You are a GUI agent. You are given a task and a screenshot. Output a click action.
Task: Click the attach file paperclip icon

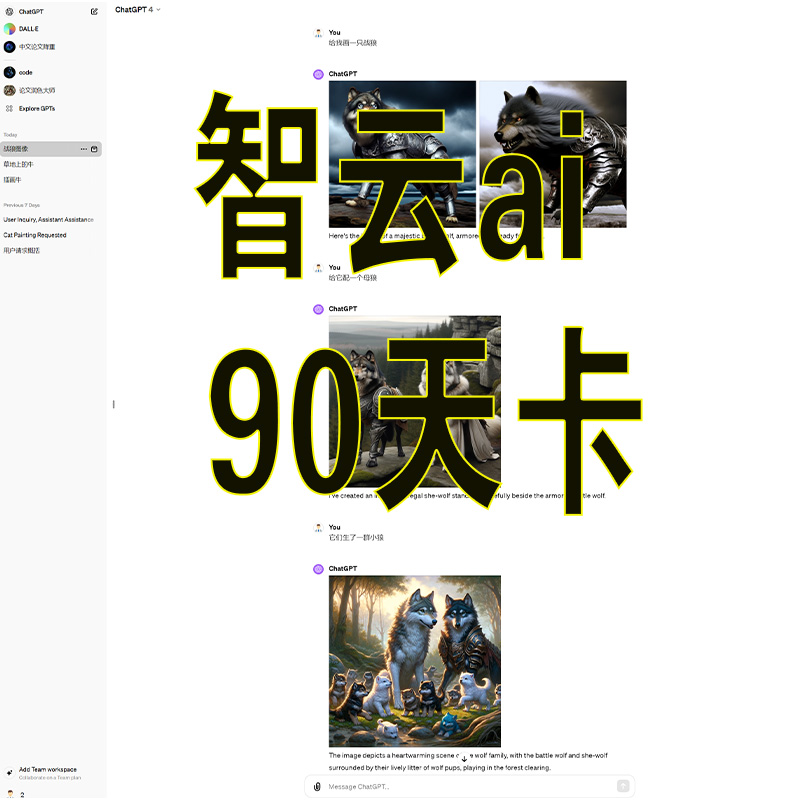pyautogui.click(x=317, y=786)
